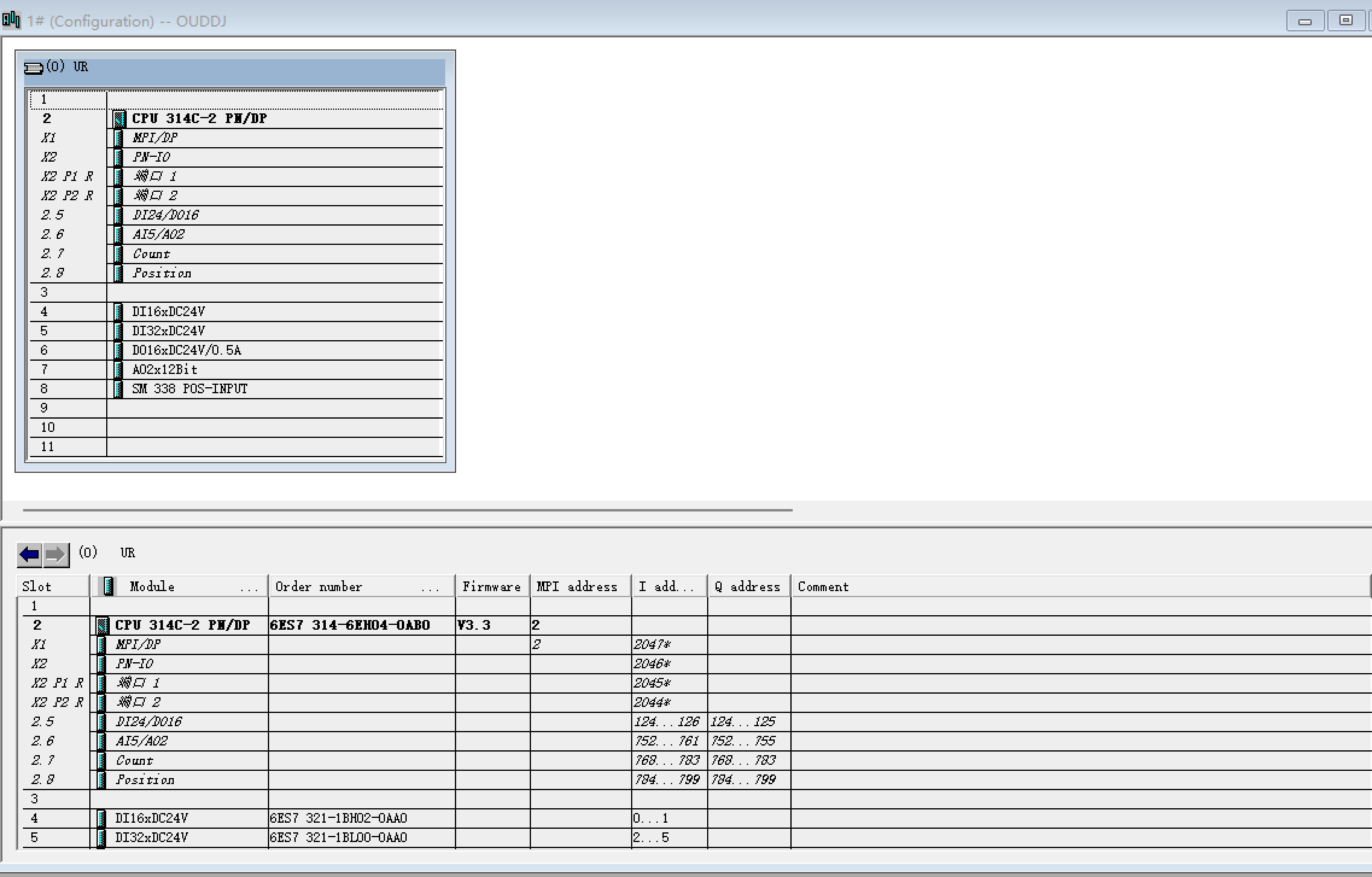Click order number cell 6ES7 321-1BL00-0AA0
This screenshot has height=877, width=1372.
pyautogui.click(x=338, y=838)
